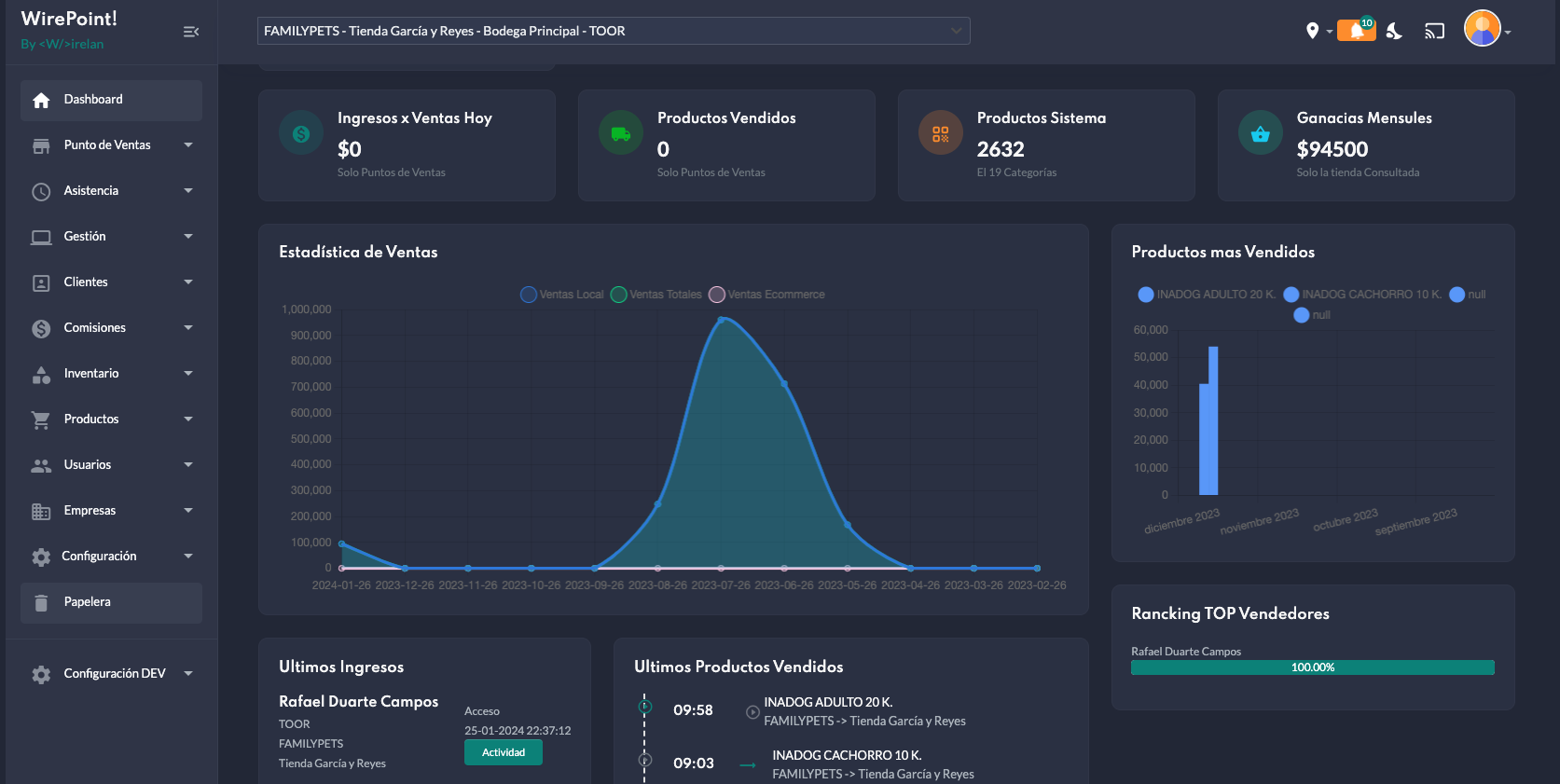The height and width of the screenshot is (784, 1560).
Task: Click the Configuración DEV gear icon
Action: [41, 674]
